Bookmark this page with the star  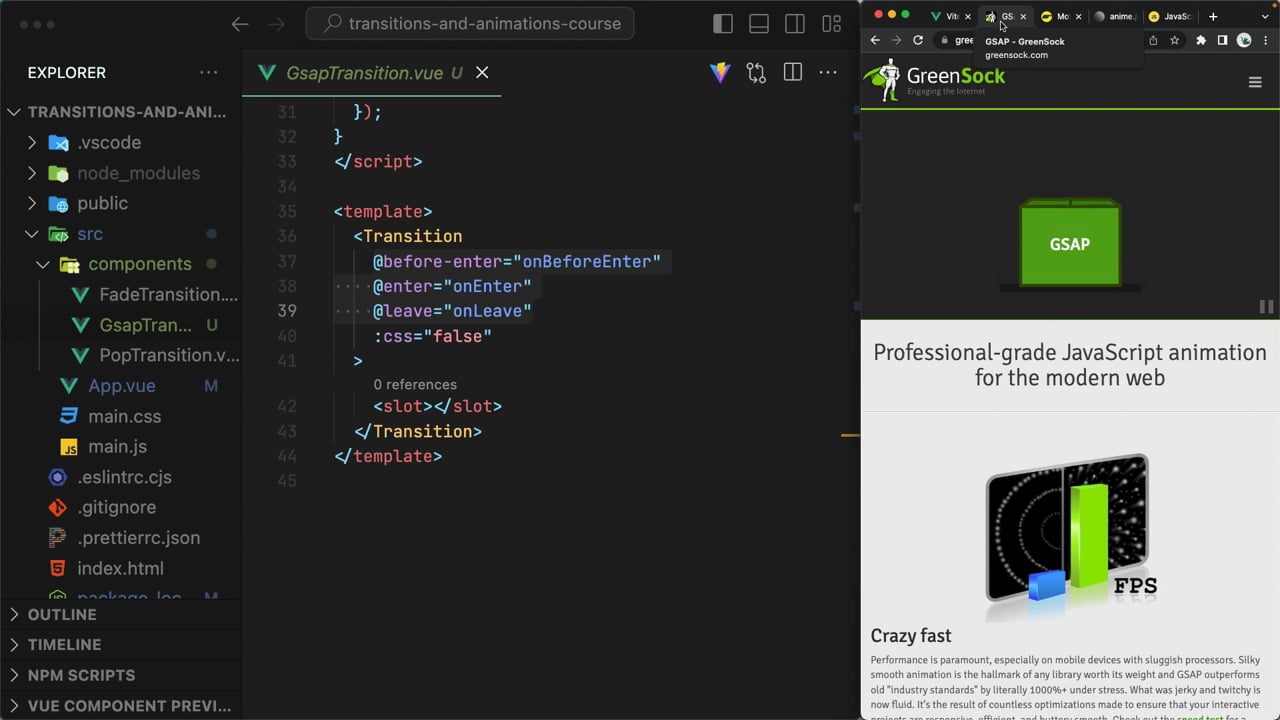[1175, 40]
